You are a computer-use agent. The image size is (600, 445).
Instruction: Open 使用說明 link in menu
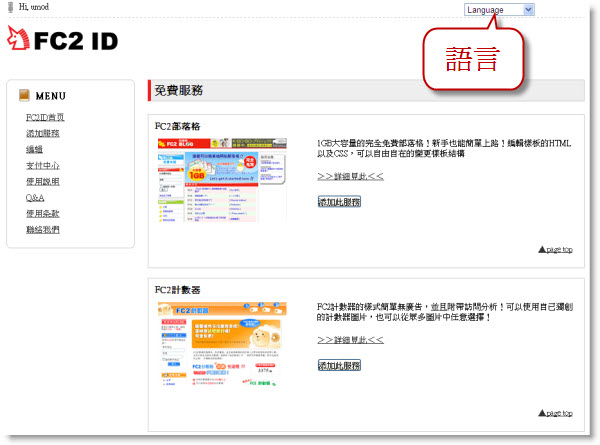point(42,181)
